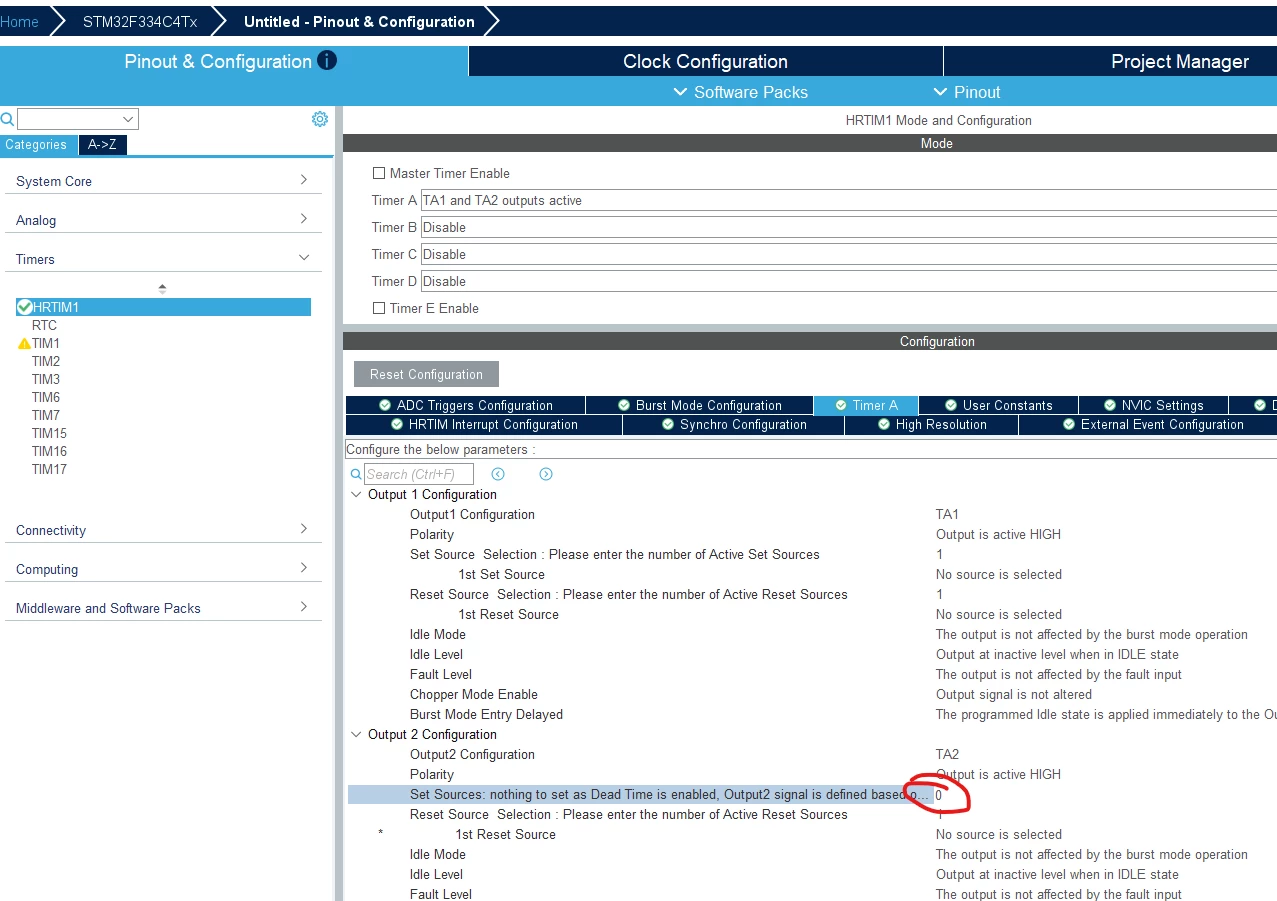Click the parameter Search (Ctrl+F) field

pyautogui.click(x=419, y=474)
